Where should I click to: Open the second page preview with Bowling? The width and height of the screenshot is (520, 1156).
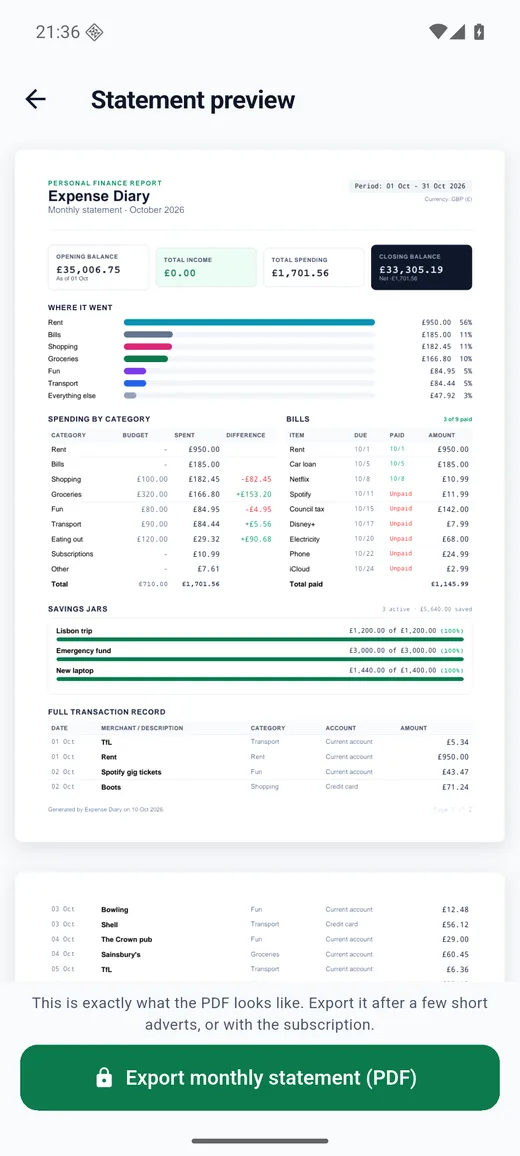pyautogui.click(x=260, y=927)
